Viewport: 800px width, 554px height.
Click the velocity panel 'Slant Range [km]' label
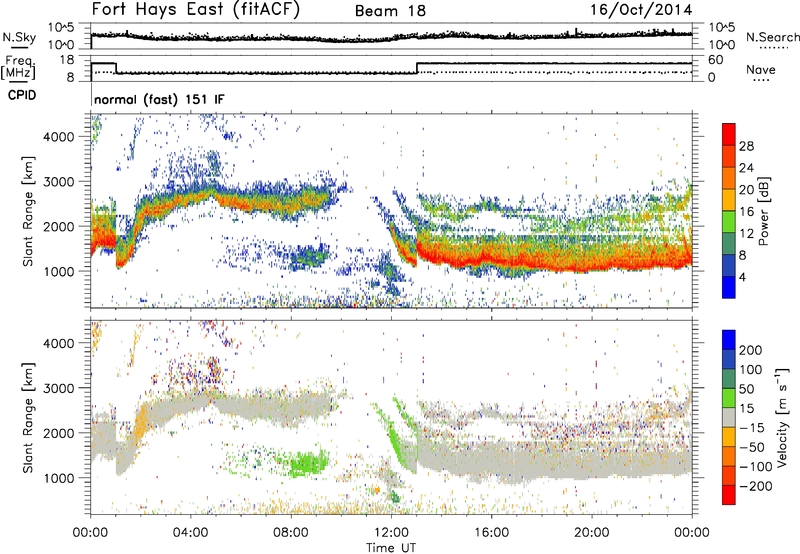pos(28,417)
